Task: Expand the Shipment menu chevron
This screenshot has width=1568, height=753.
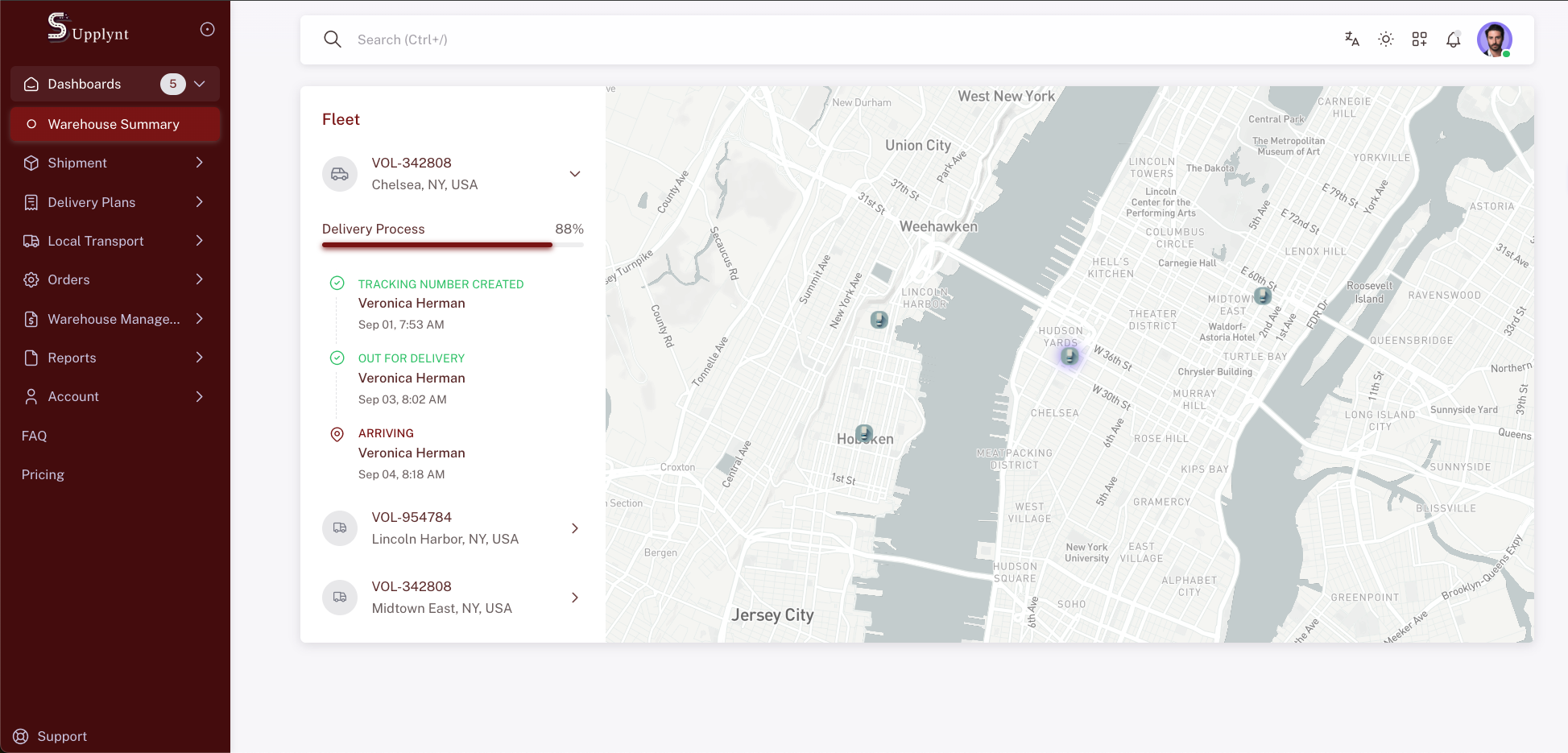Action: click(x=200, y=163)
